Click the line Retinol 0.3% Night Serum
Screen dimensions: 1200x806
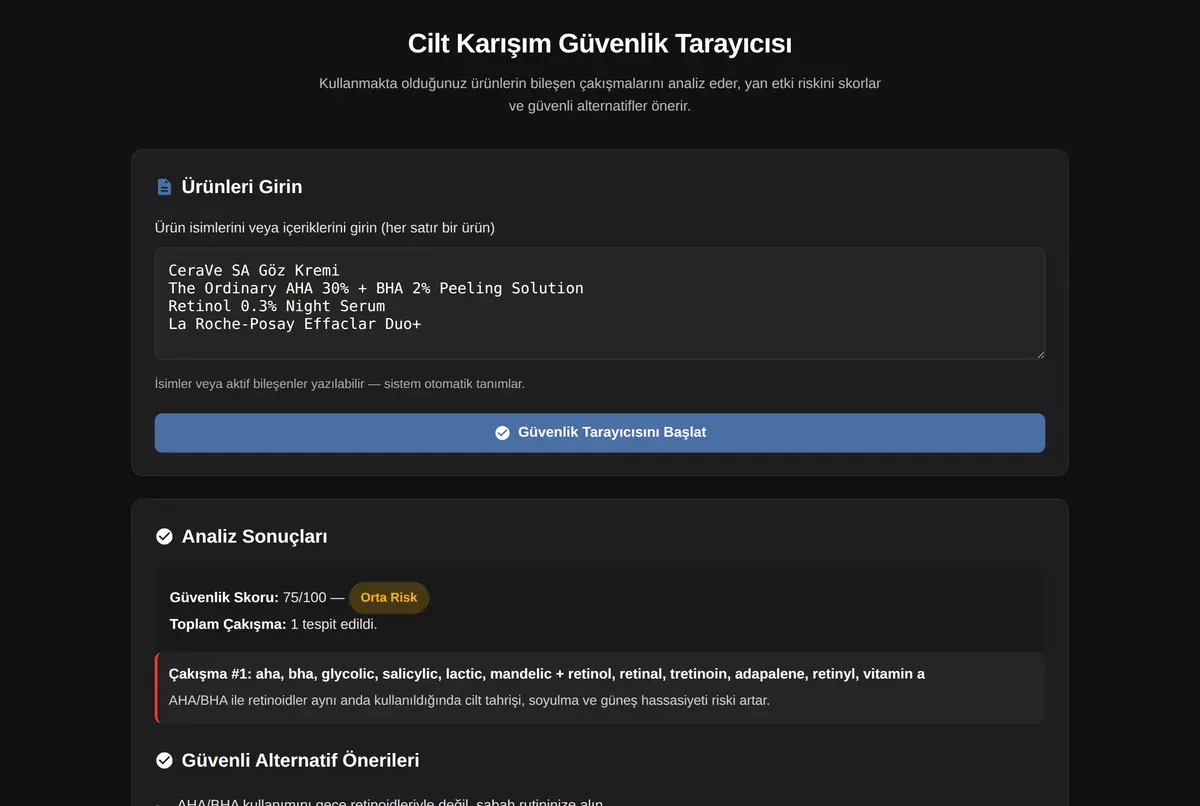pos(277,306)
